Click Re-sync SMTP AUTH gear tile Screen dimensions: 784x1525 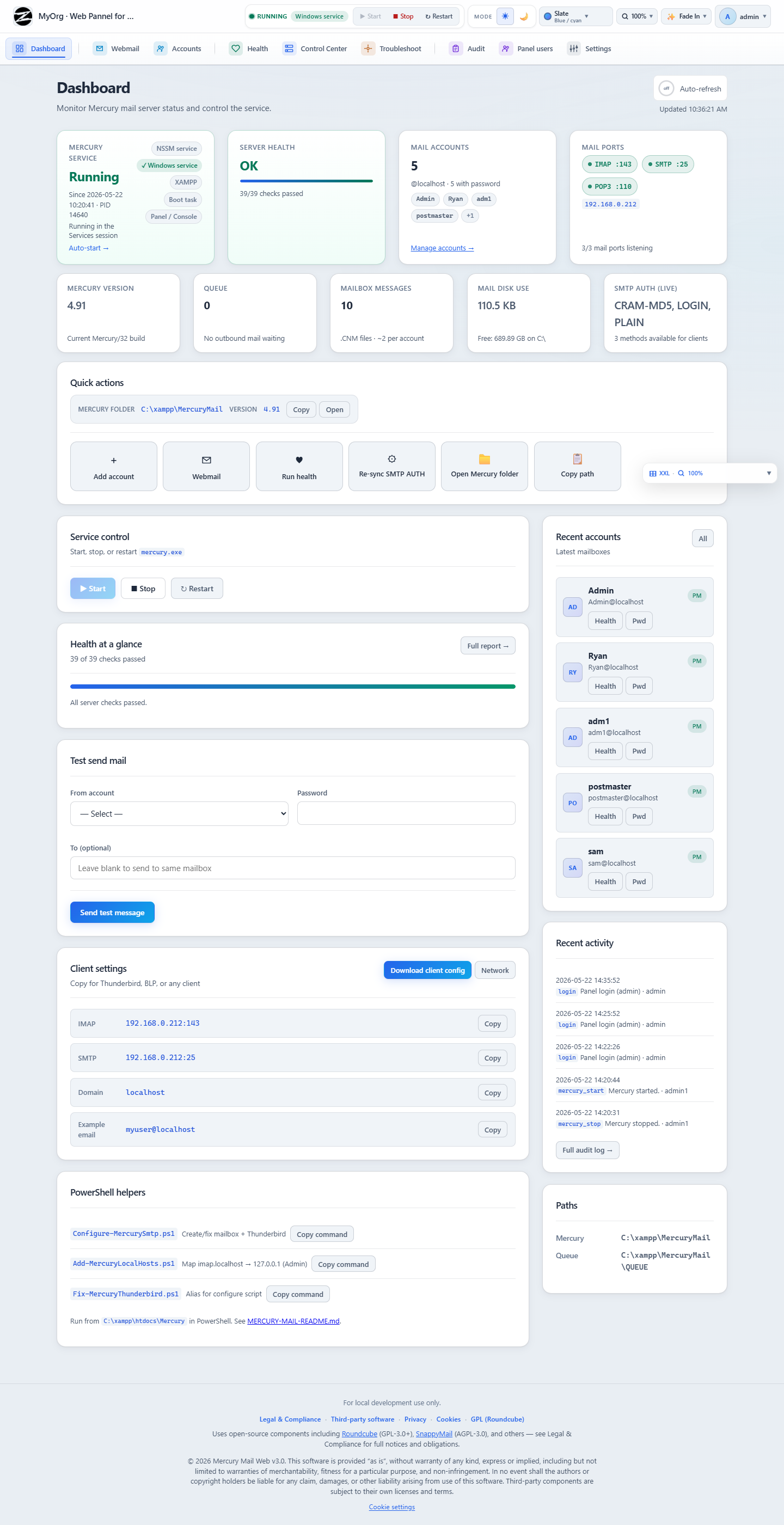[x=392, y=467]
